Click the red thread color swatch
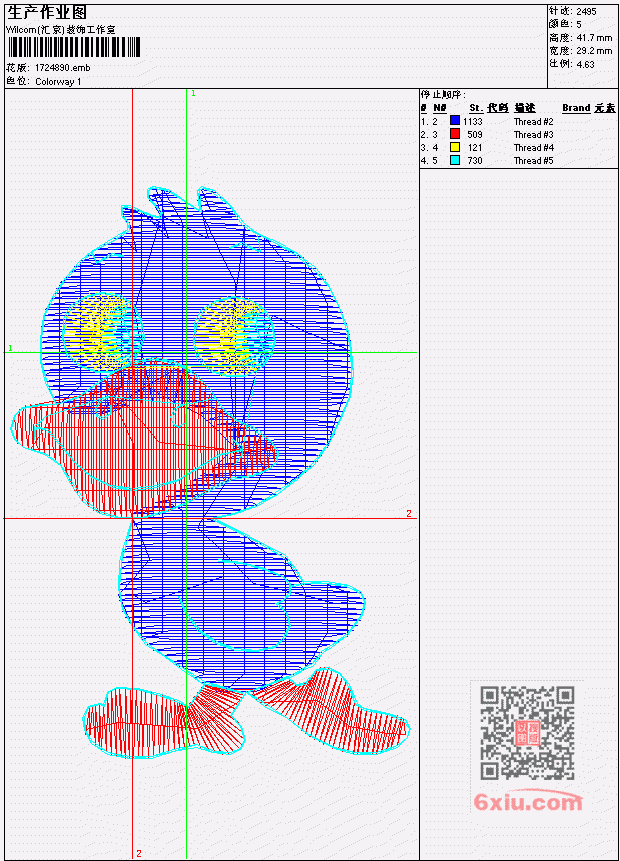The image size is (620, 861). coord(455,134)
